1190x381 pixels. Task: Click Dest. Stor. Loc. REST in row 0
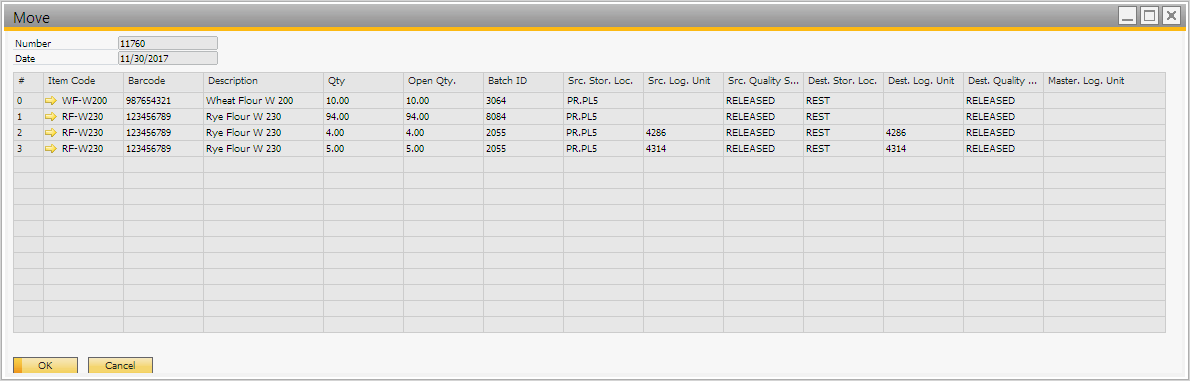[843, 101]
